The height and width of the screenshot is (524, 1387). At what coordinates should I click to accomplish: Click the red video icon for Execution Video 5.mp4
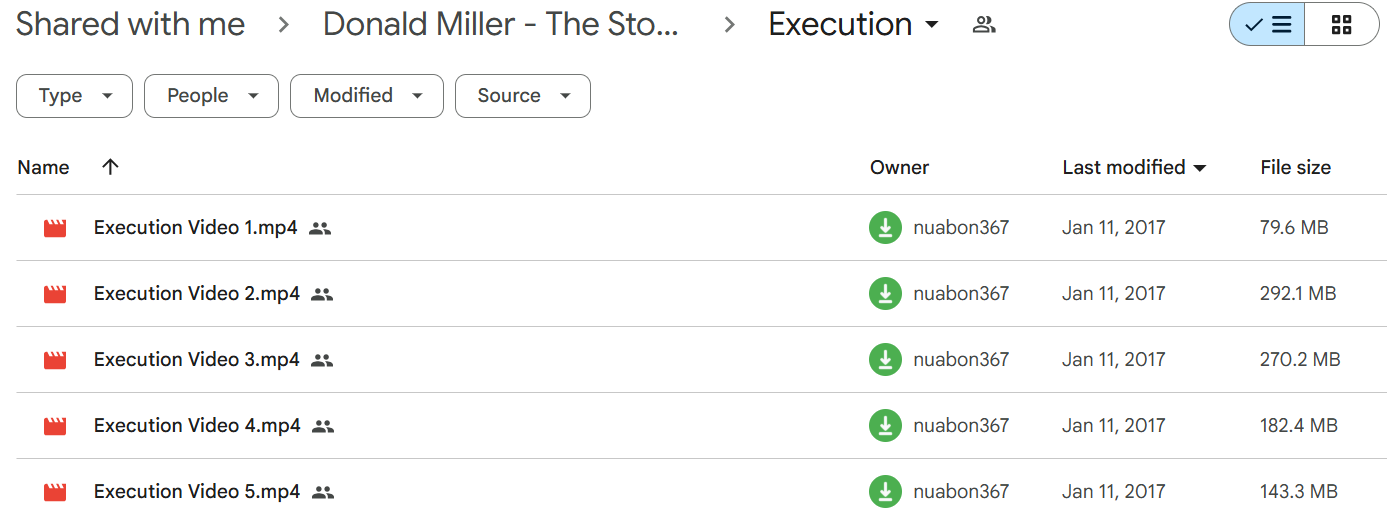point(55,492)
